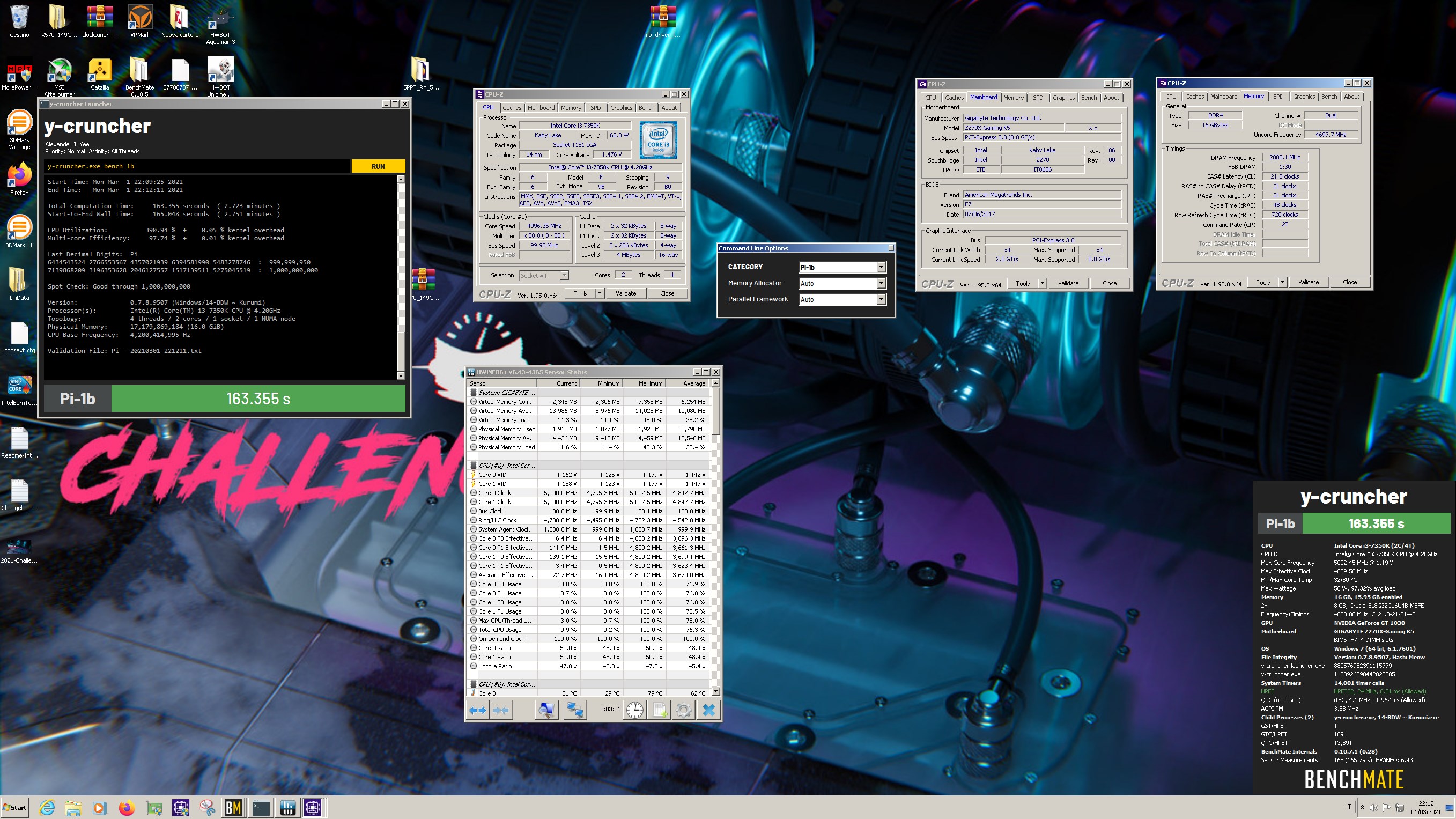Screen dimensions: 1456x819
Task: Open HWiNFO sensor settings gear
Action: [x=683, y=710]
